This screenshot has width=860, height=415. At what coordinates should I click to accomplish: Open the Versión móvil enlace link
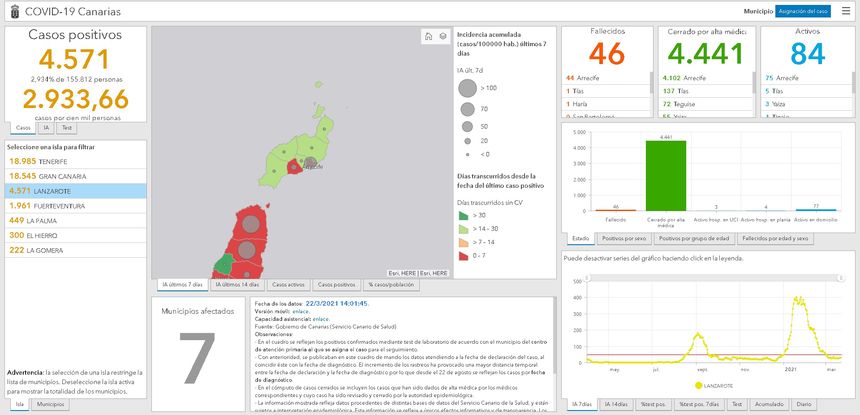[301, 311]
